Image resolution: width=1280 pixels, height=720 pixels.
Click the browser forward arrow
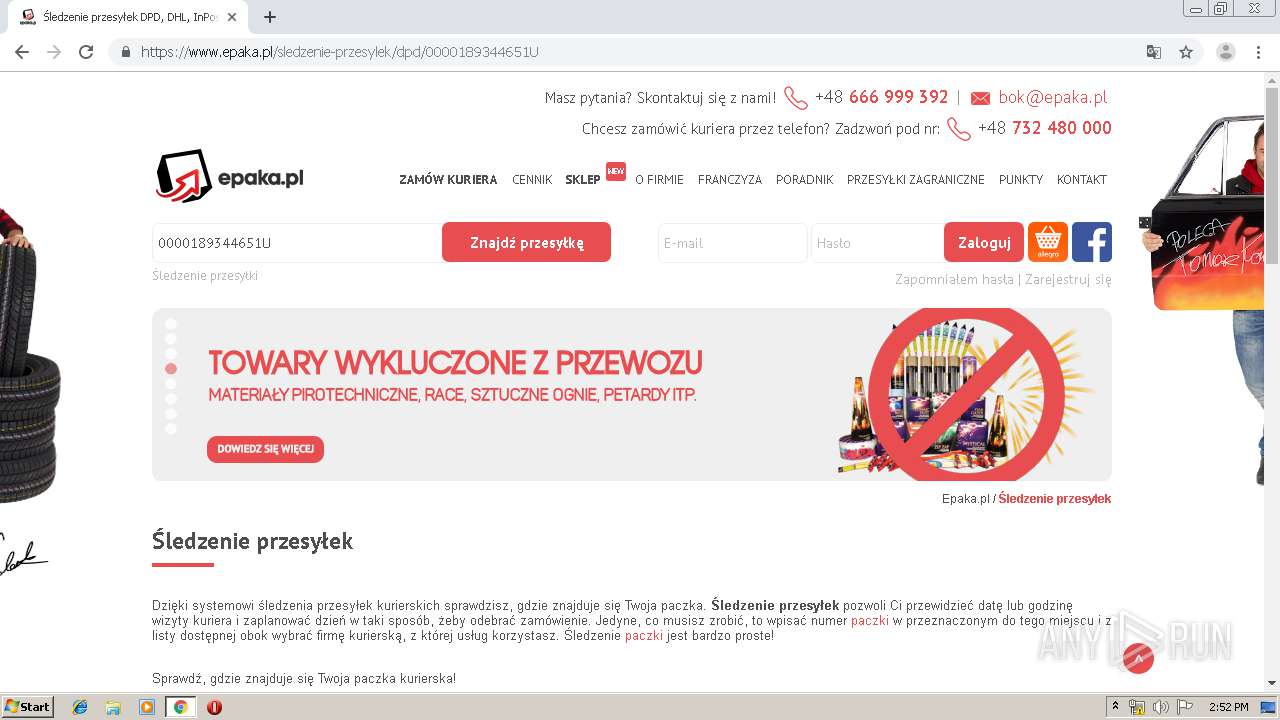coord(54,52)
